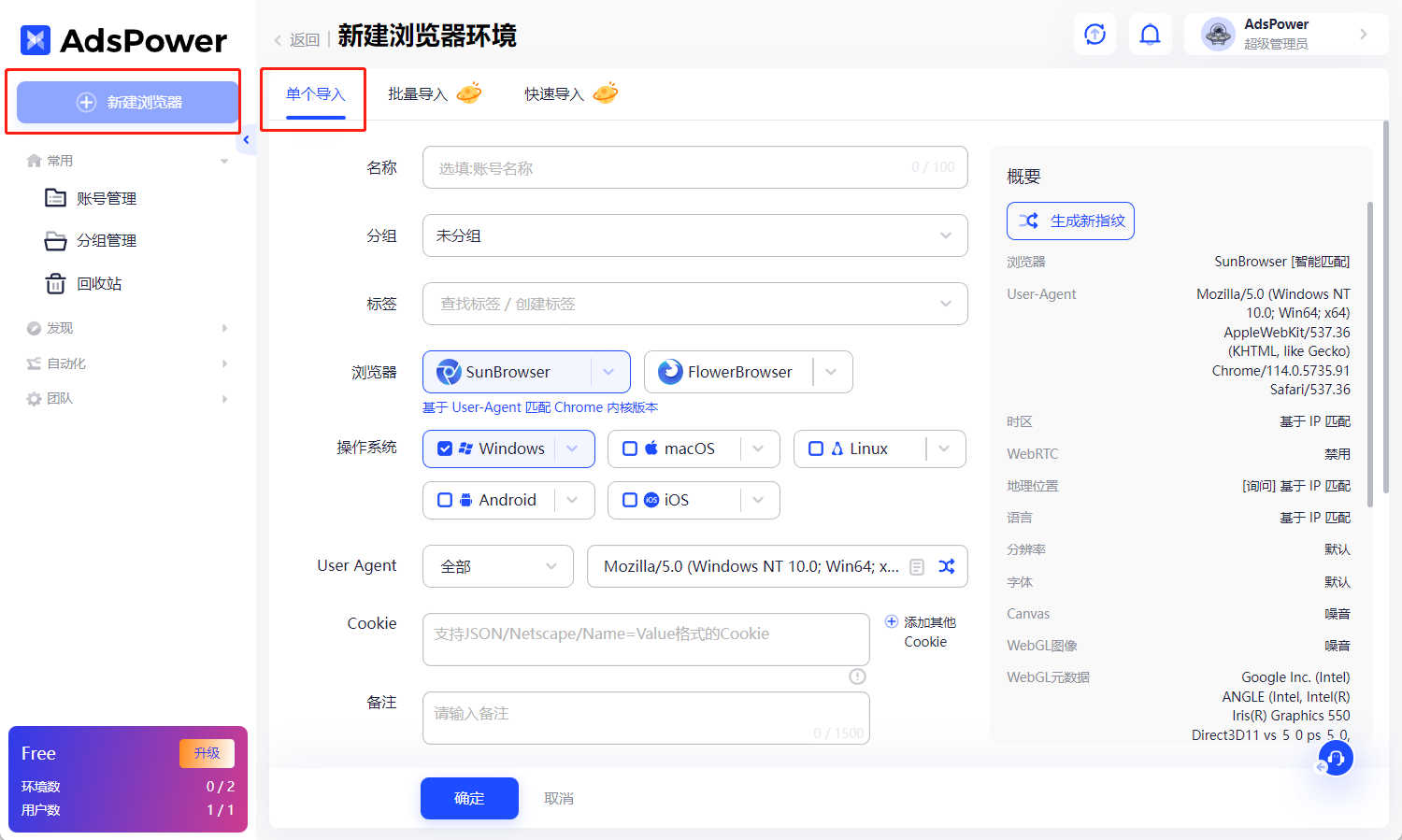Copy the User Agent with copy icon
The height and width of the screenshot is (840, 1402).
pos(917,566)
